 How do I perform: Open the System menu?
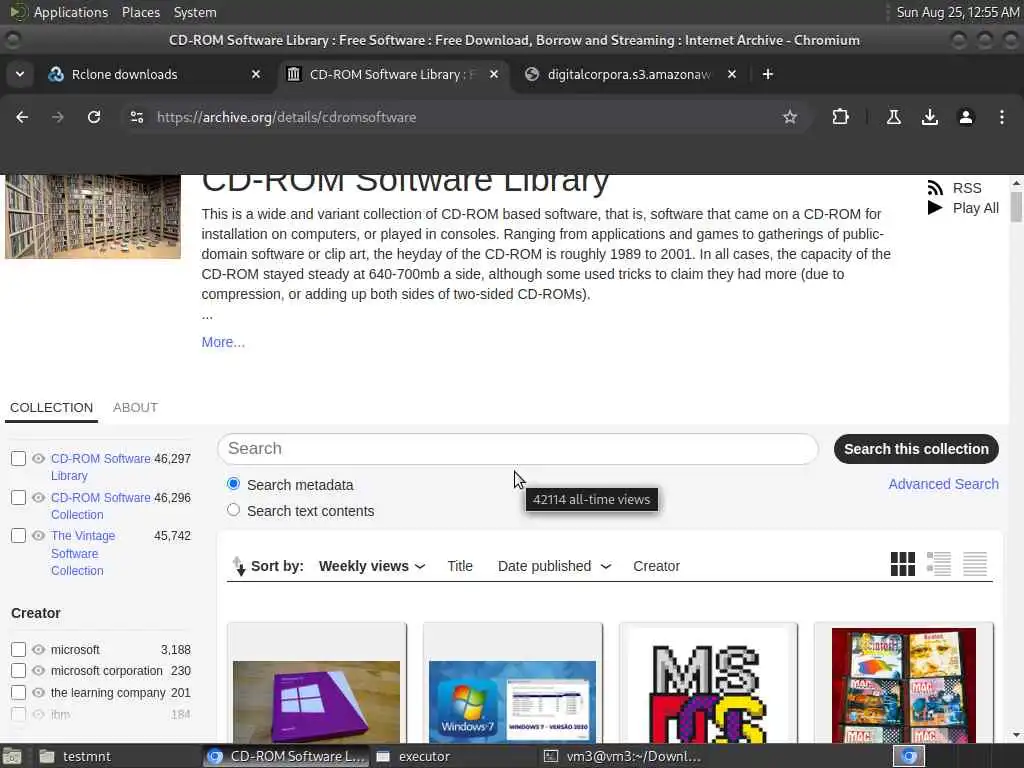tap(195, 12)
